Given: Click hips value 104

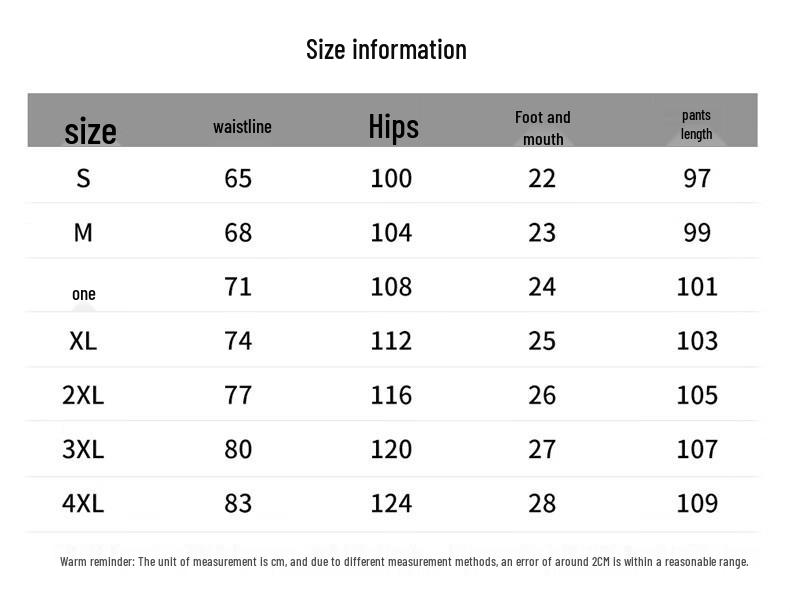Looking at the screenshot, I should pos(391,233).
